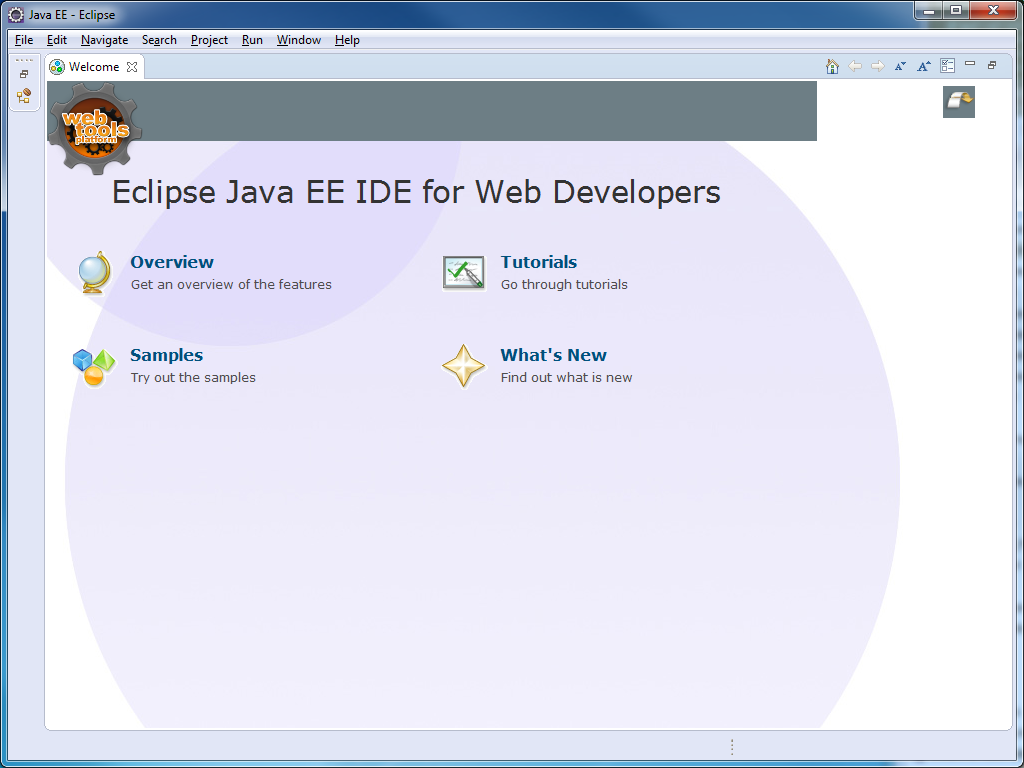Open the Samples link
Screen dimensions: 1024x768
pos(167,355)
